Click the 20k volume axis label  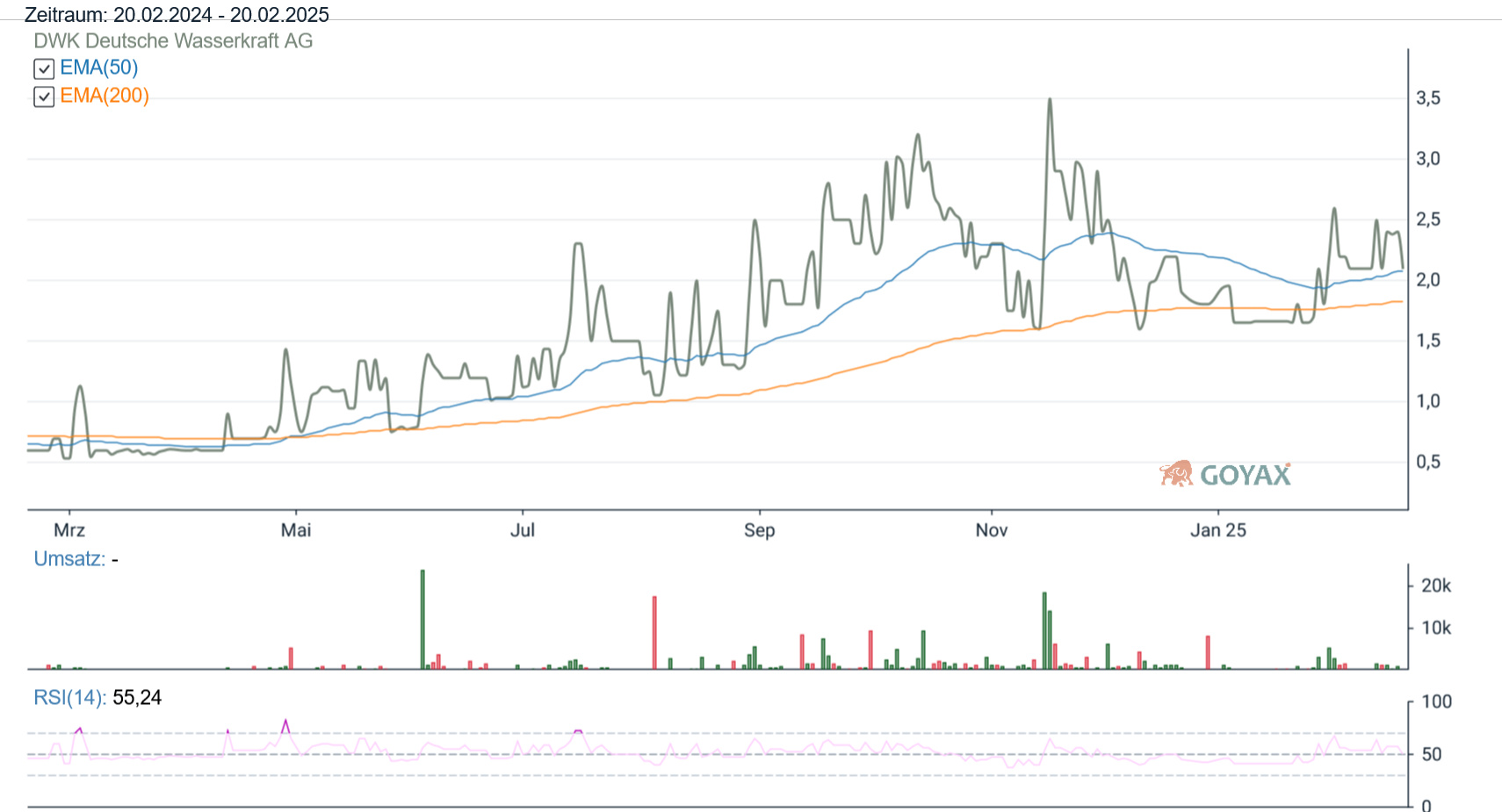[x=1436, y=586]
